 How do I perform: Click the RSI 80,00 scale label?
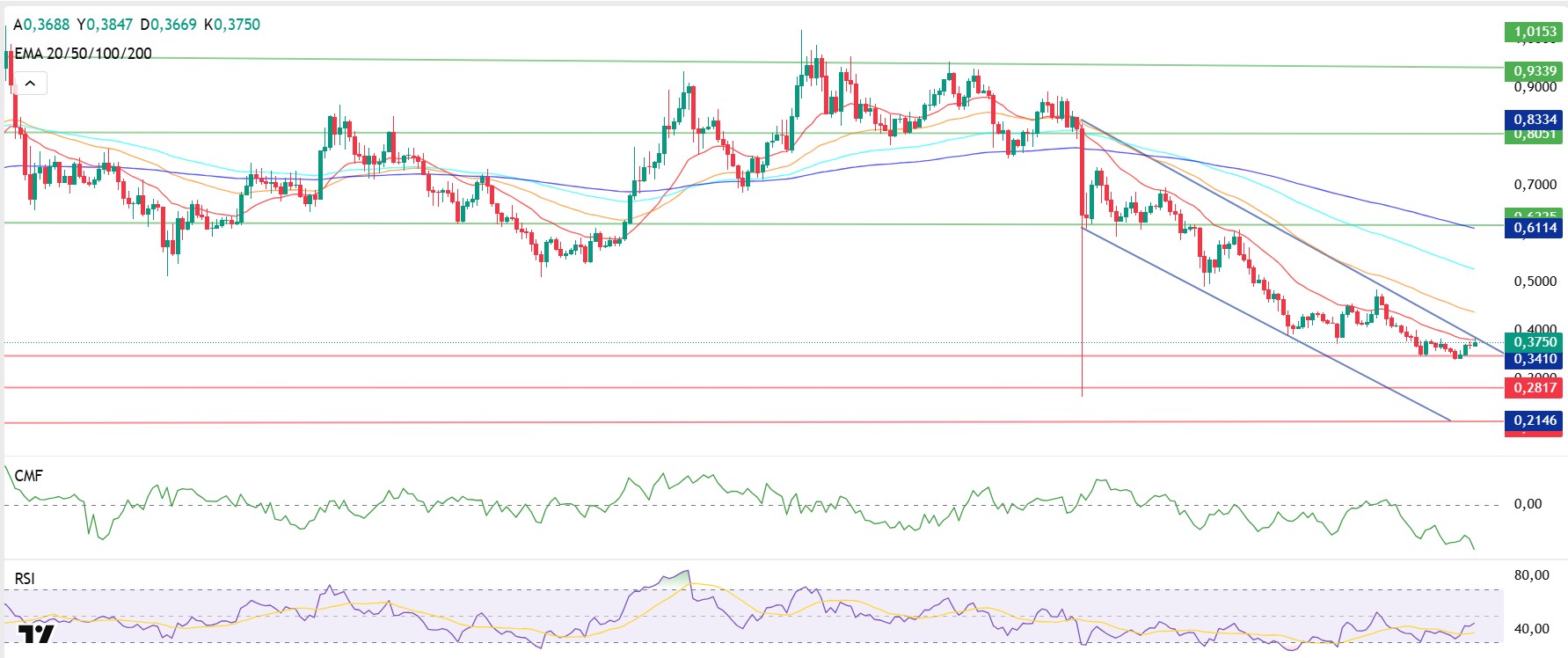pos(1531,575)
